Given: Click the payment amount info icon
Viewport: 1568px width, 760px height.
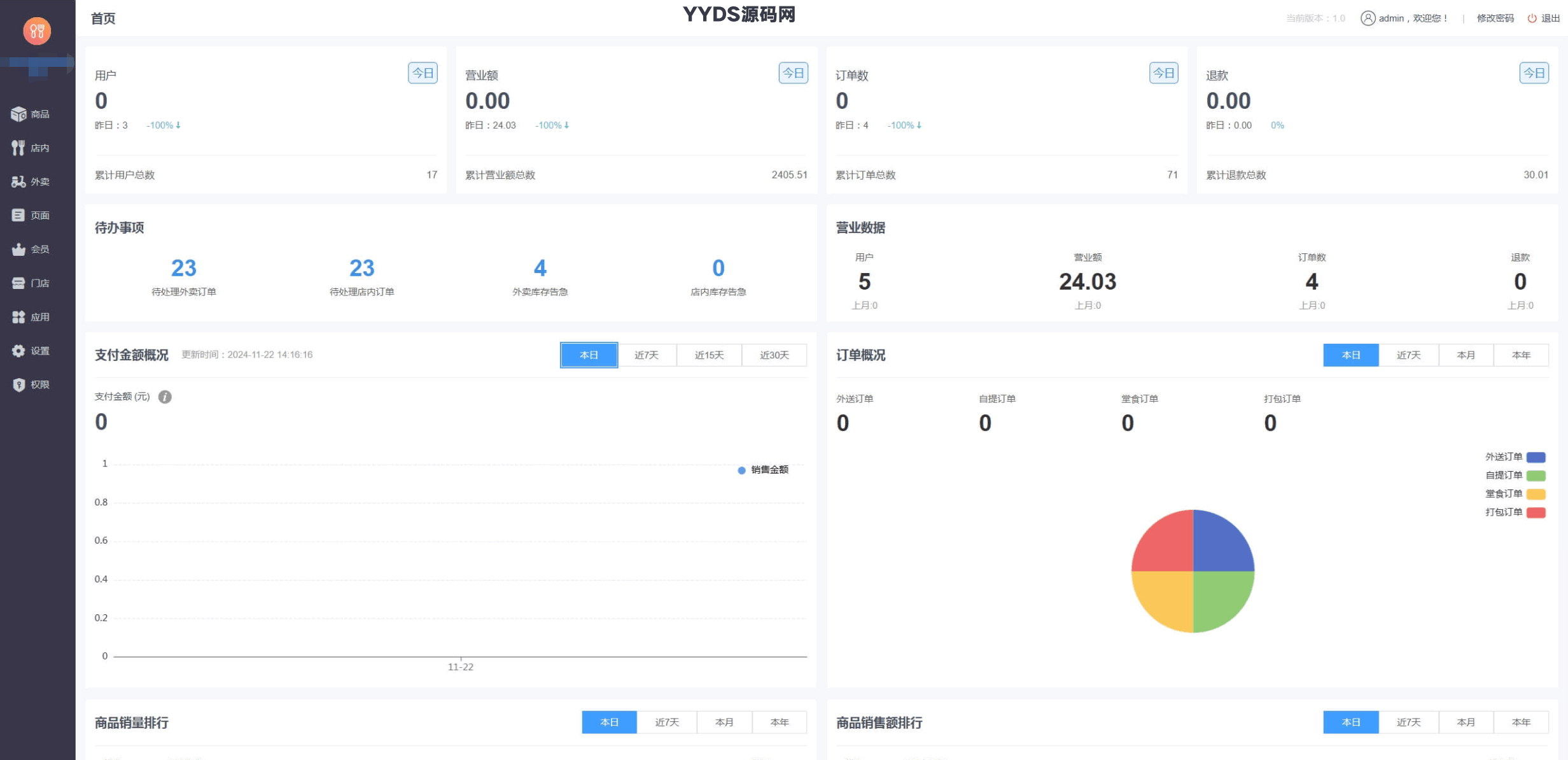Looking at the screenshot, I should (x=165, y=397).
